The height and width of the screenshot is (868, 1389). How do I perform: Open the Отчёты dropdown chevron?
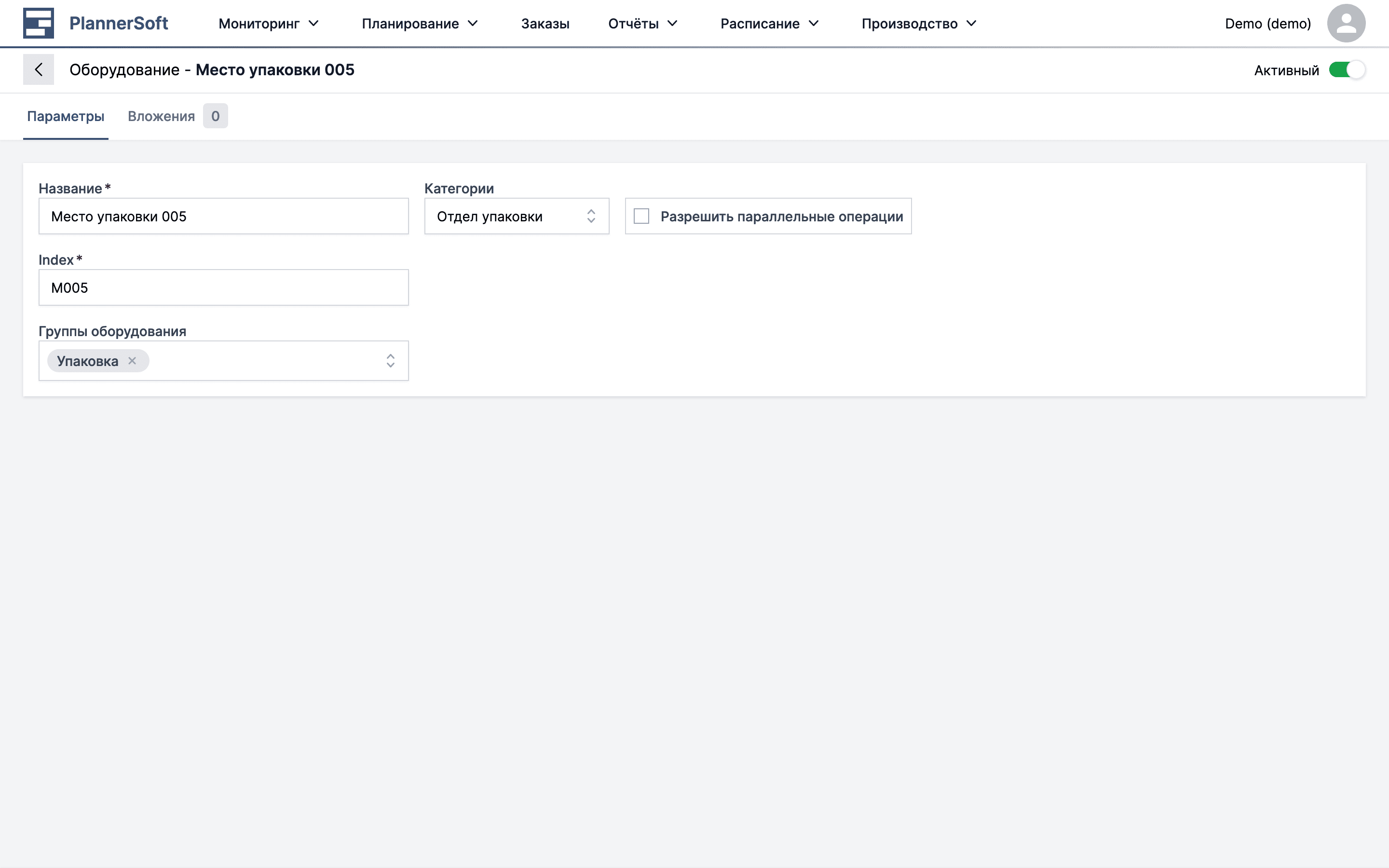pos(673,24)
